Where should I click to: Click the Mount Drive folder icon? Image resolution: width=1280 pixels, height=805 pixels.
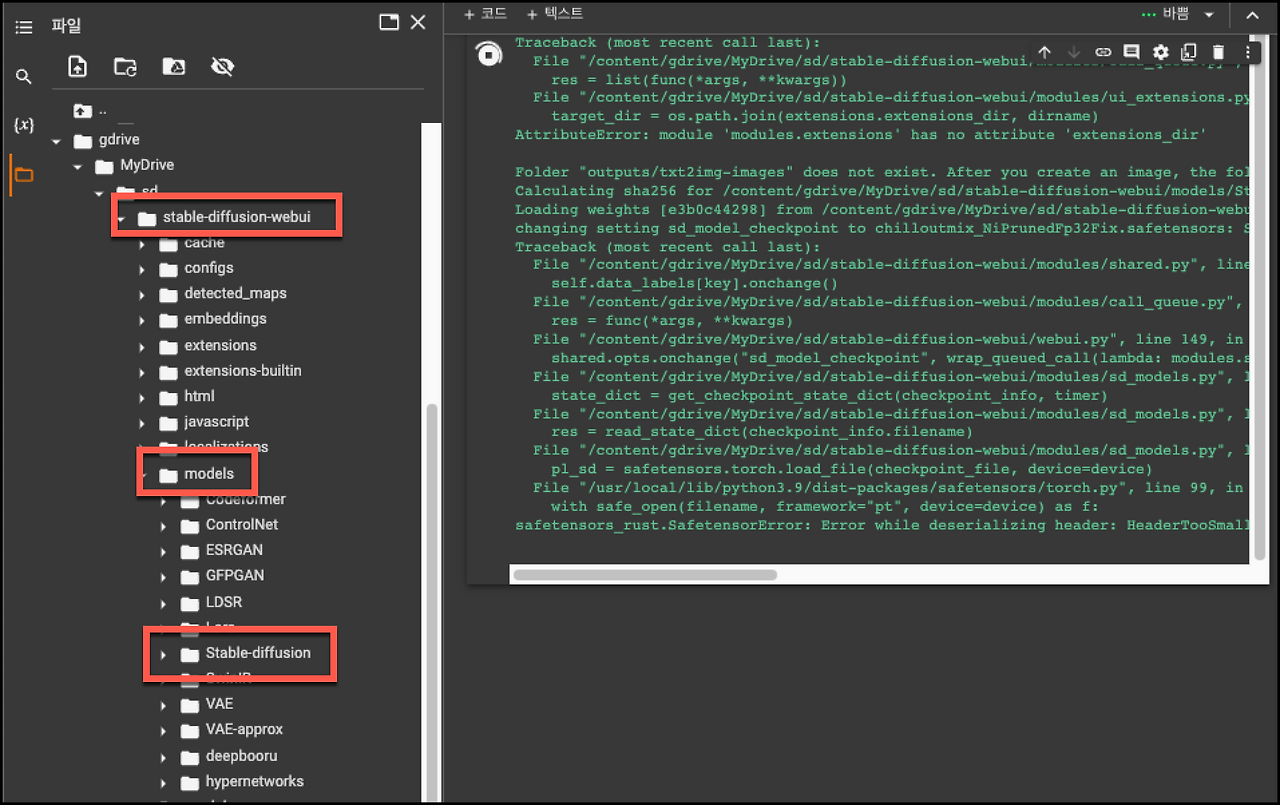coord(173,67)
